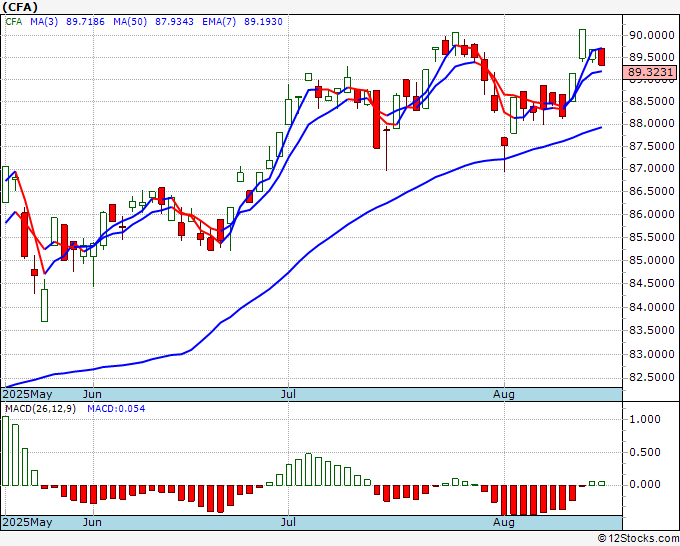The image size is (680, 546).
Task: Click the 86.0000 price axis label
Action: click(652, 214)
